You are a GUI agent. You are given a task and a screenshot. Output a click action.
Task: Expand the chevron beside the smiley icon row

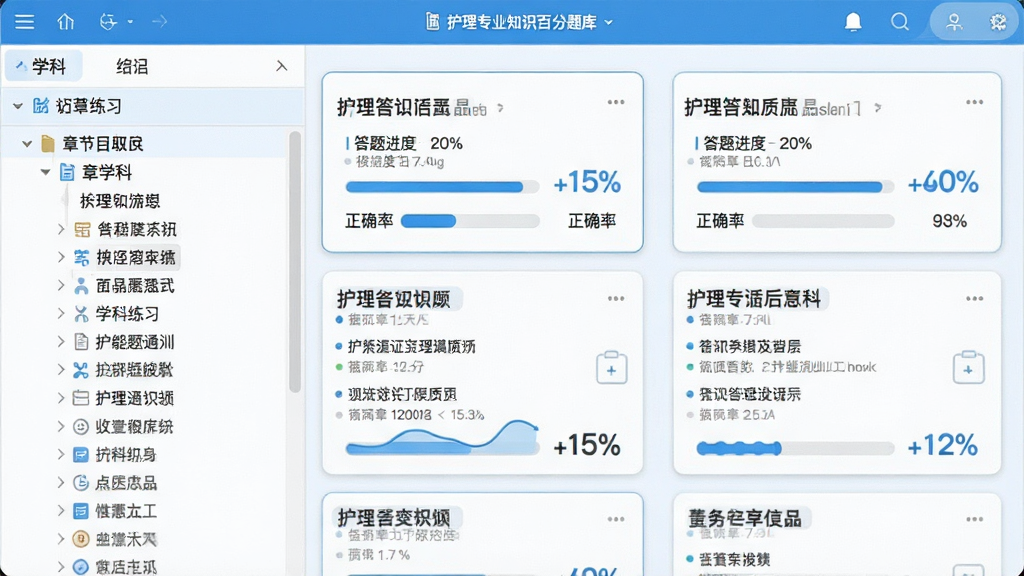click(x=61, y=426)
